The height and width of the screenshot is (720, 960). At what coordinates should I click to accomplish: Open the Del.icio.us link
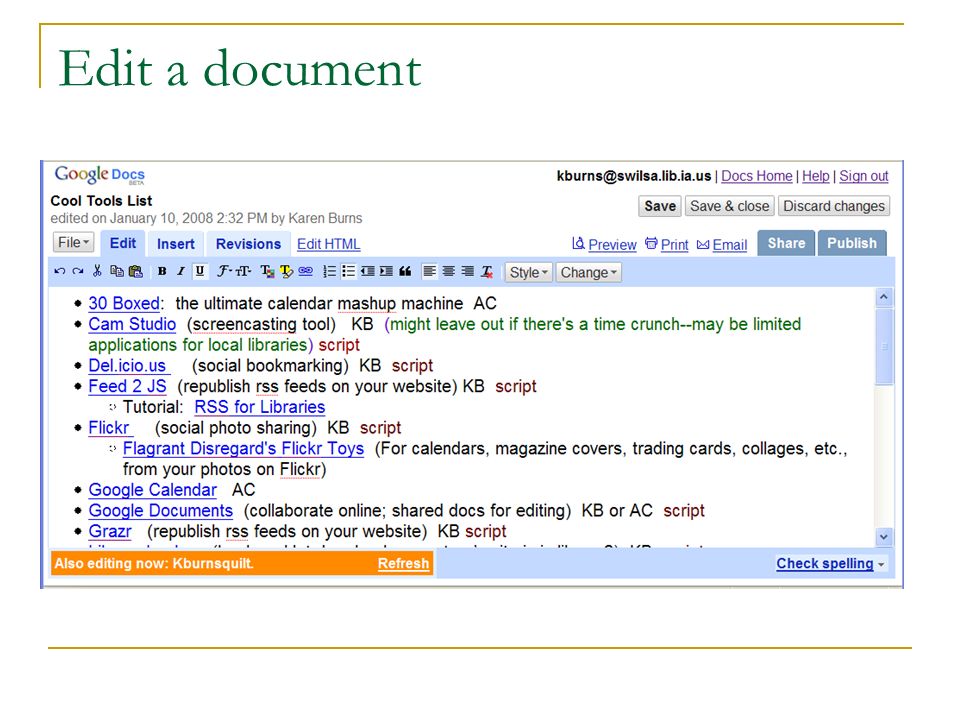[127, 366]
